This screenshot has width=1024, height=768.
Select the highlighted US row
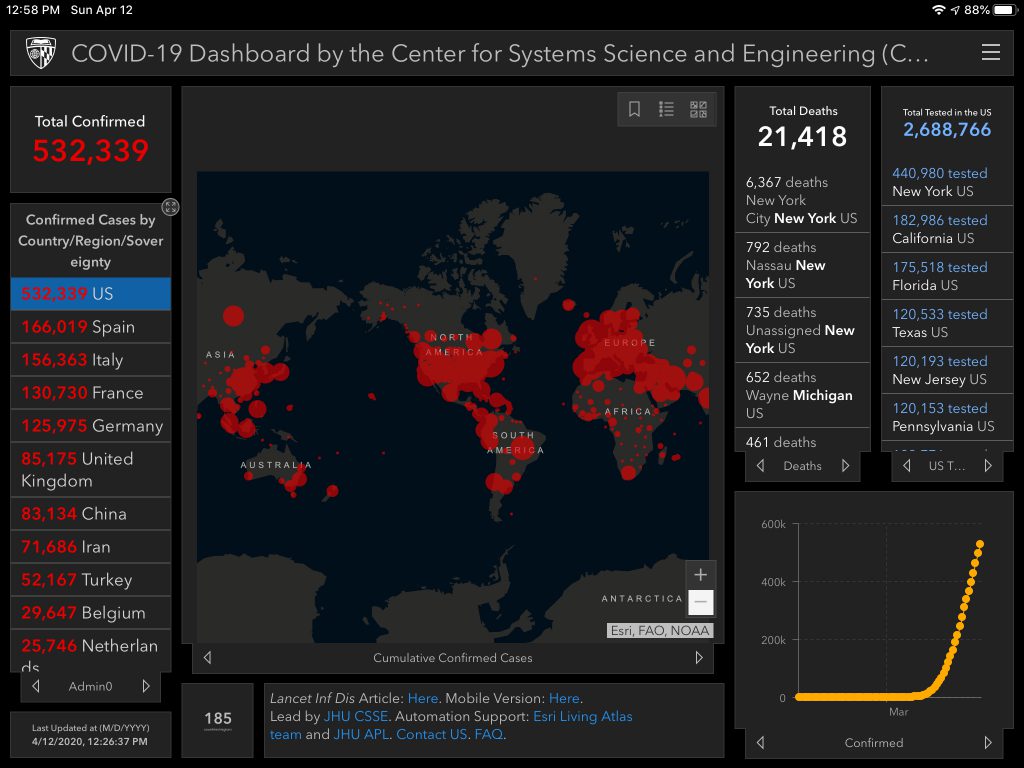click(x=90, y=294)
